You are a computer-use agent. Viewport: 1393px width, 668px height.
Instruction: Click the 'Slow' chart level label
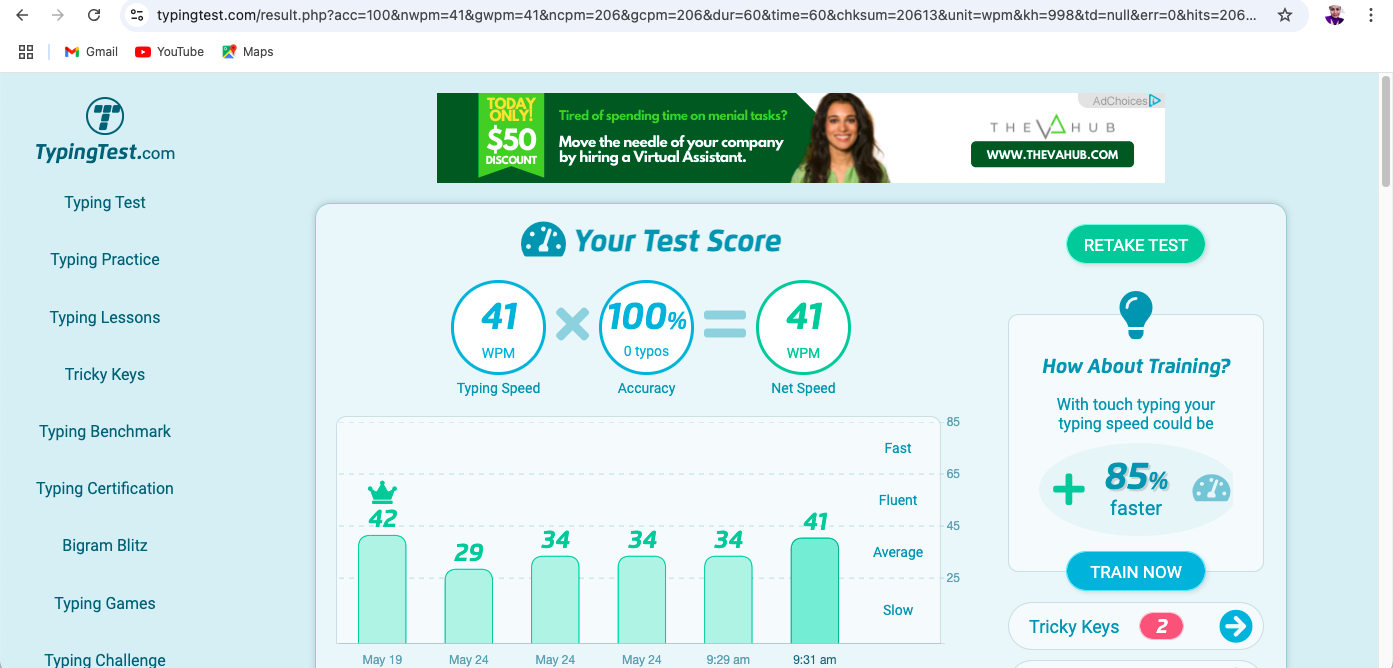click(x=898, y=610)
